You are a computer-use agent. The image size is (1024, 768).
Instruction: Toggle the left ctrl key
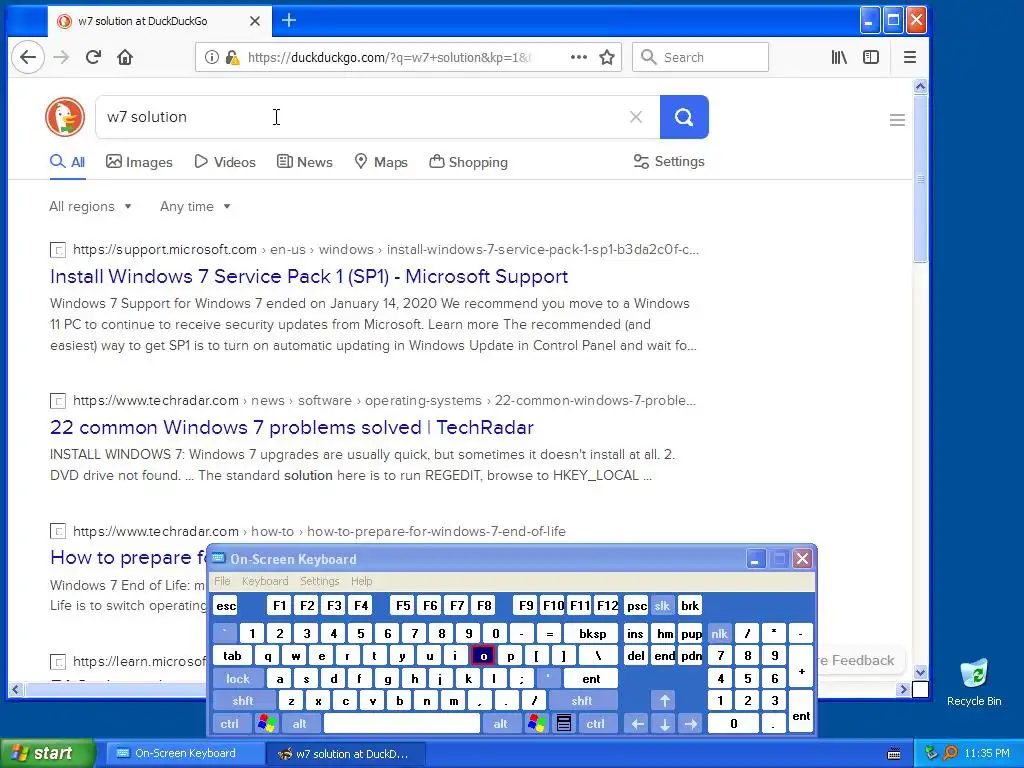[x=229, y=724]
